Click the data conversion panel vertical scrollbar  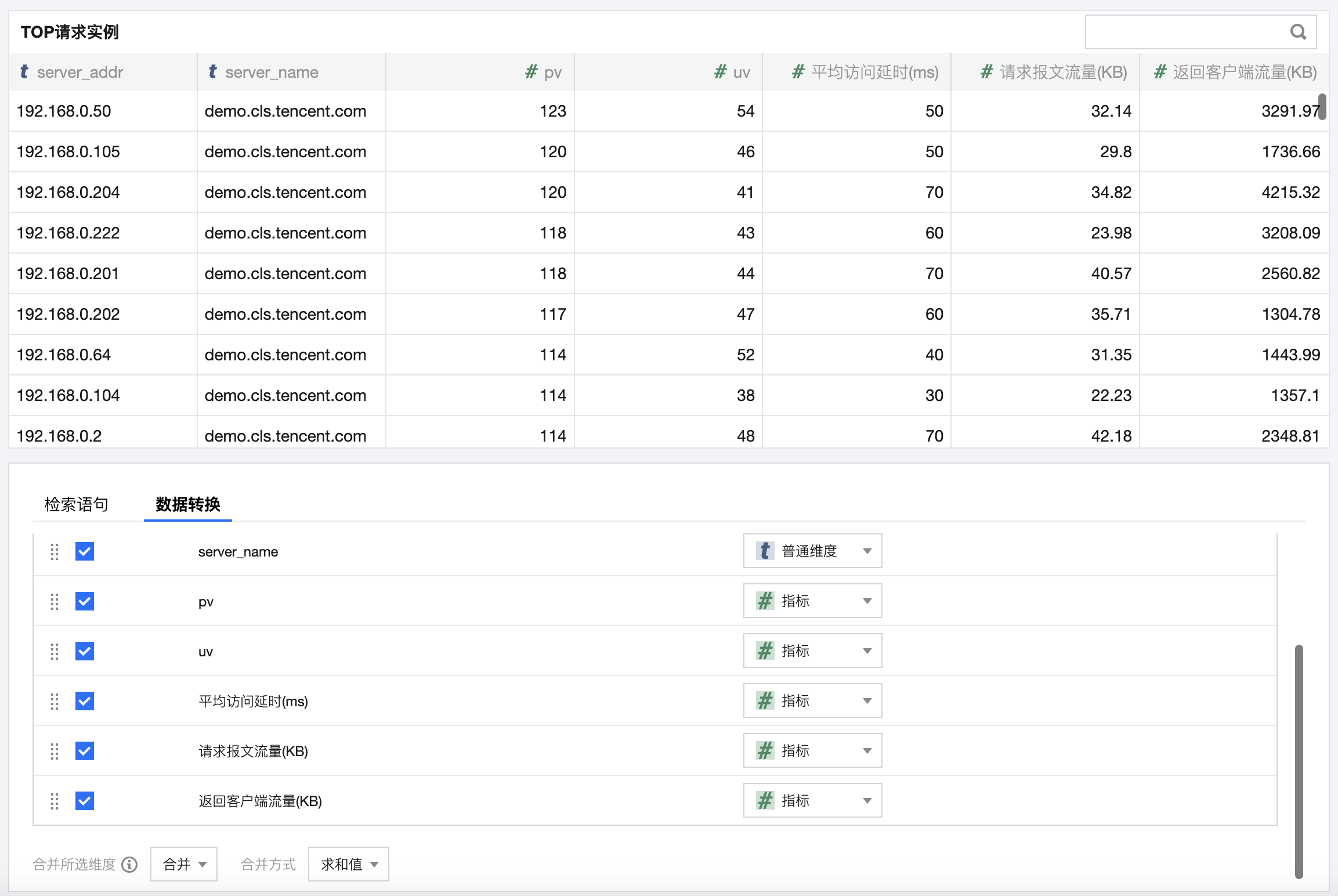tap(1299, 760)
